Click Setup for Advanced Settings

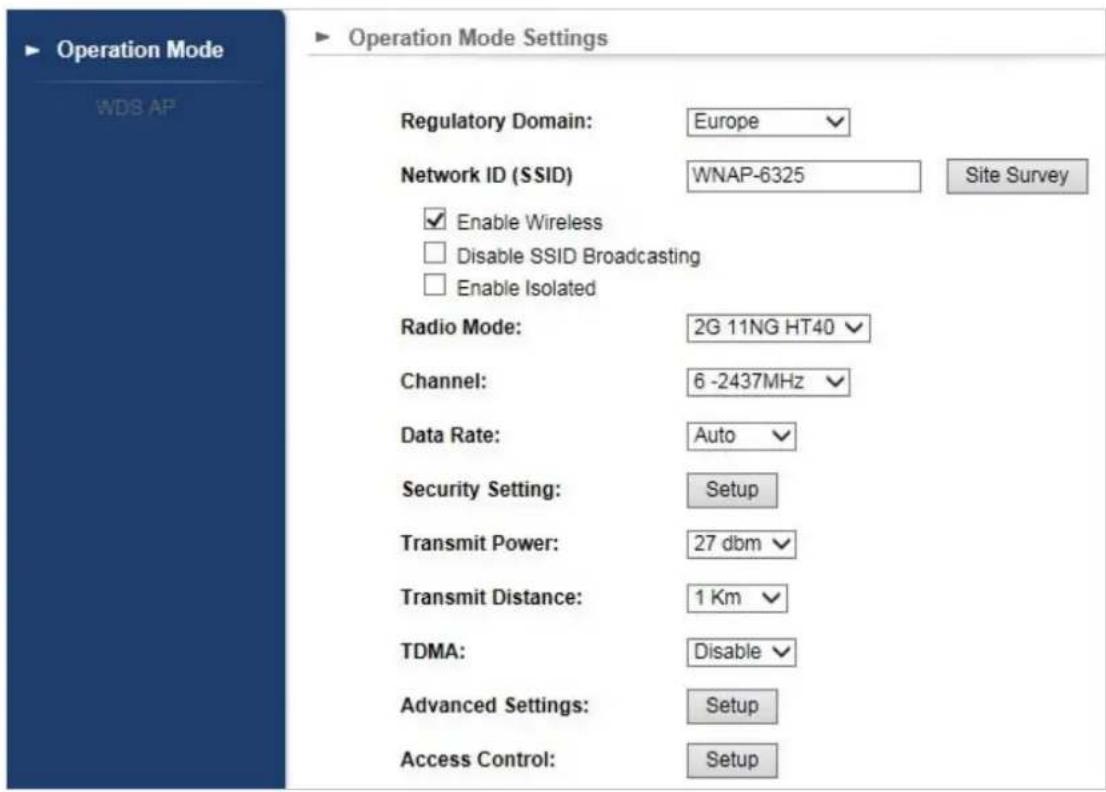pyautogui.click(x=732, y=706)
